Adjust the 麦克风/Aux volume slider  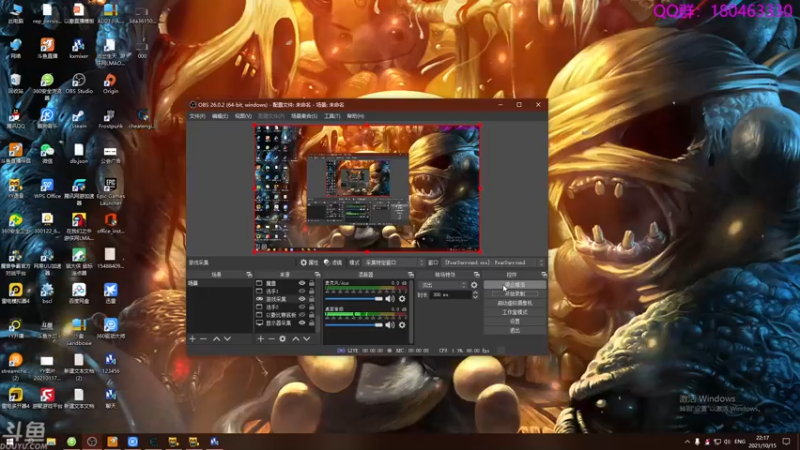pyautogui.click(x=354, y=299)
